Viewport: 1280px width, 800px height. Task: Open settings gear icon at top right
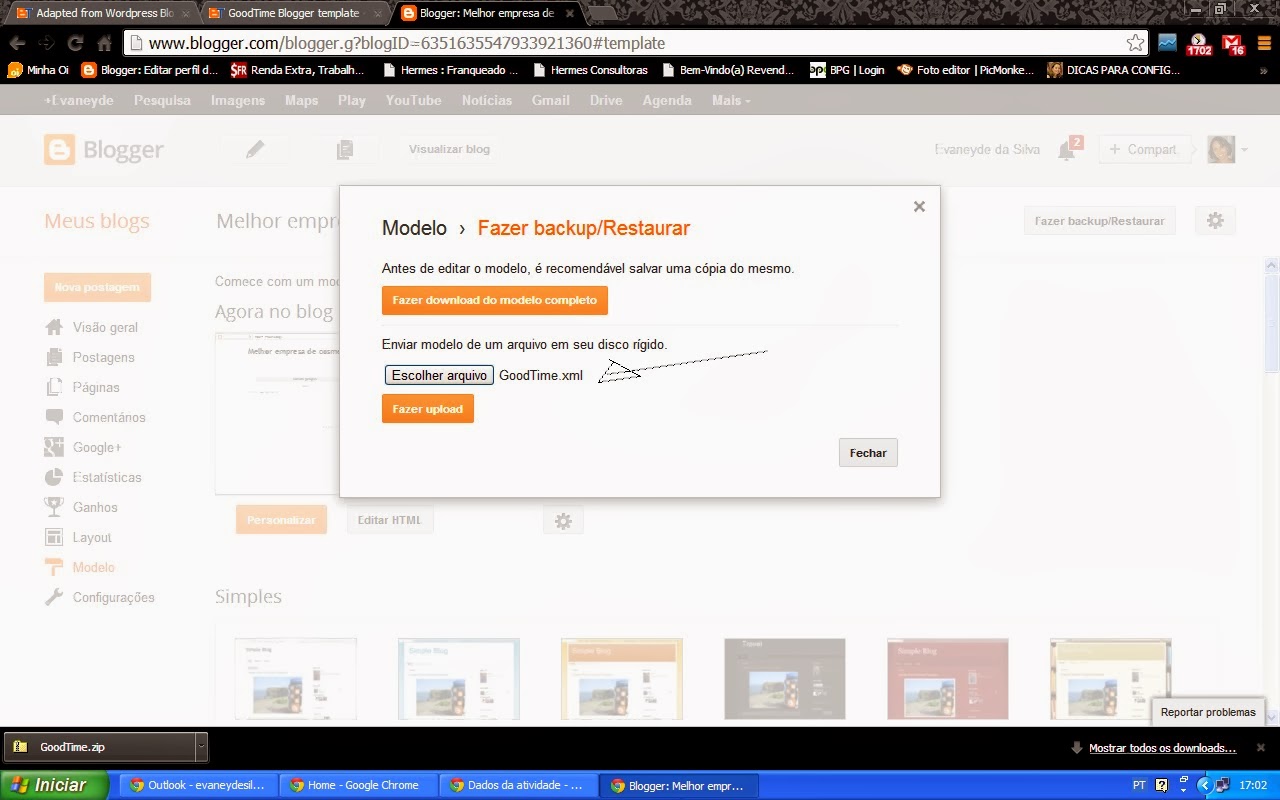[x=1215, y=221]
